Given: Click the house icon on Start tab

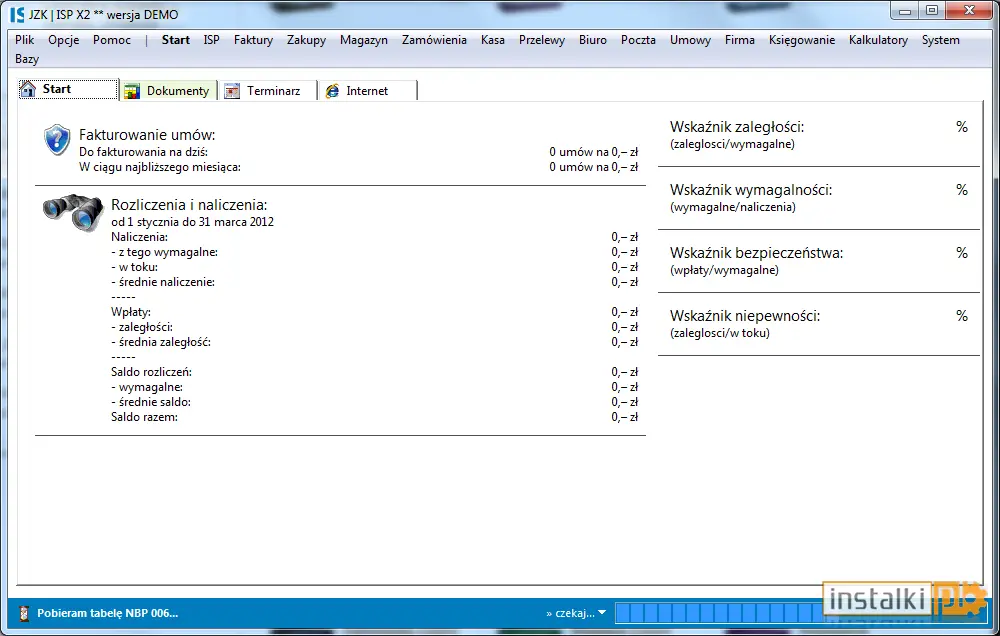Looking at the screenshot, I should pos(28,89).
